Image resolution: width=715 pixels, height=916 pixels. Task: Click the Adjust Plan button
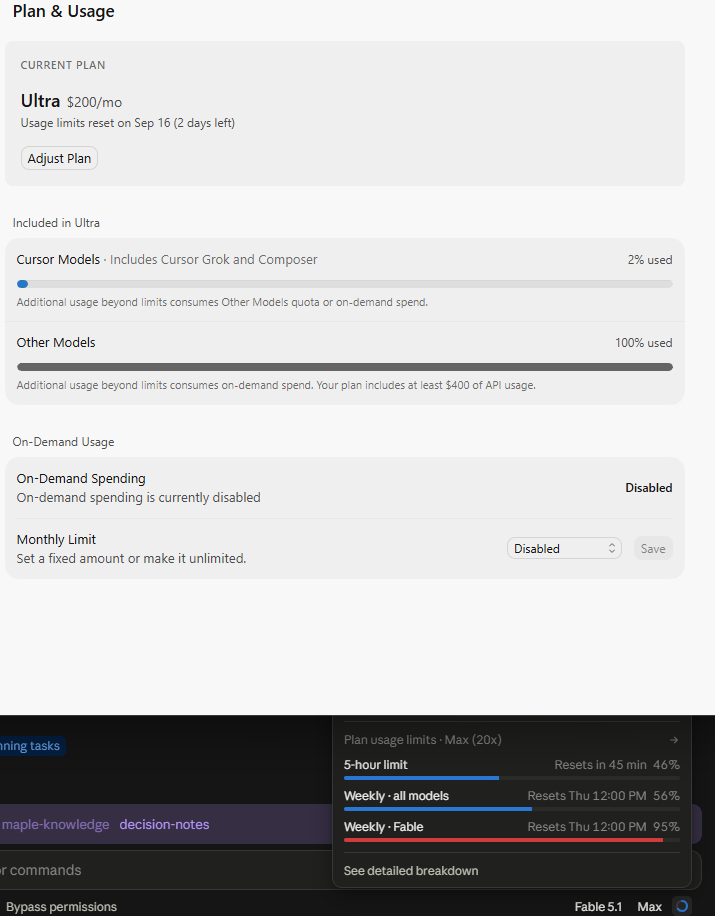pyautogui.click(x=59, y=158)
